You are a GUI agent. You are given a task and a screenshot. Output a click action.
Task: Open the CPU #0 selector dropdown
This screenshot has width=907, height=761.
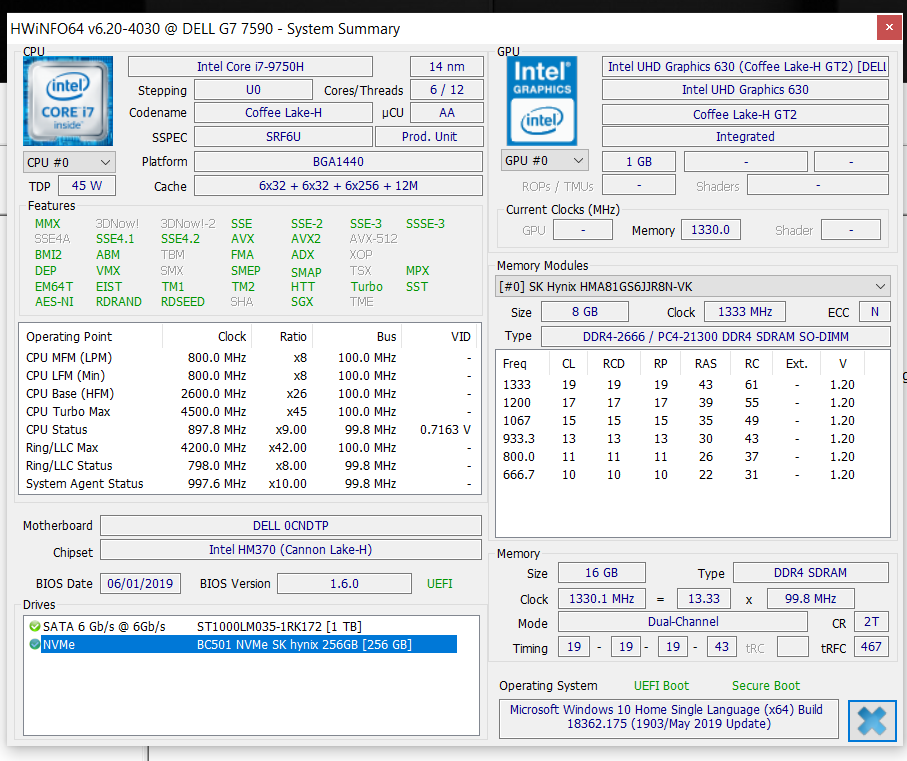coord(69,162)
